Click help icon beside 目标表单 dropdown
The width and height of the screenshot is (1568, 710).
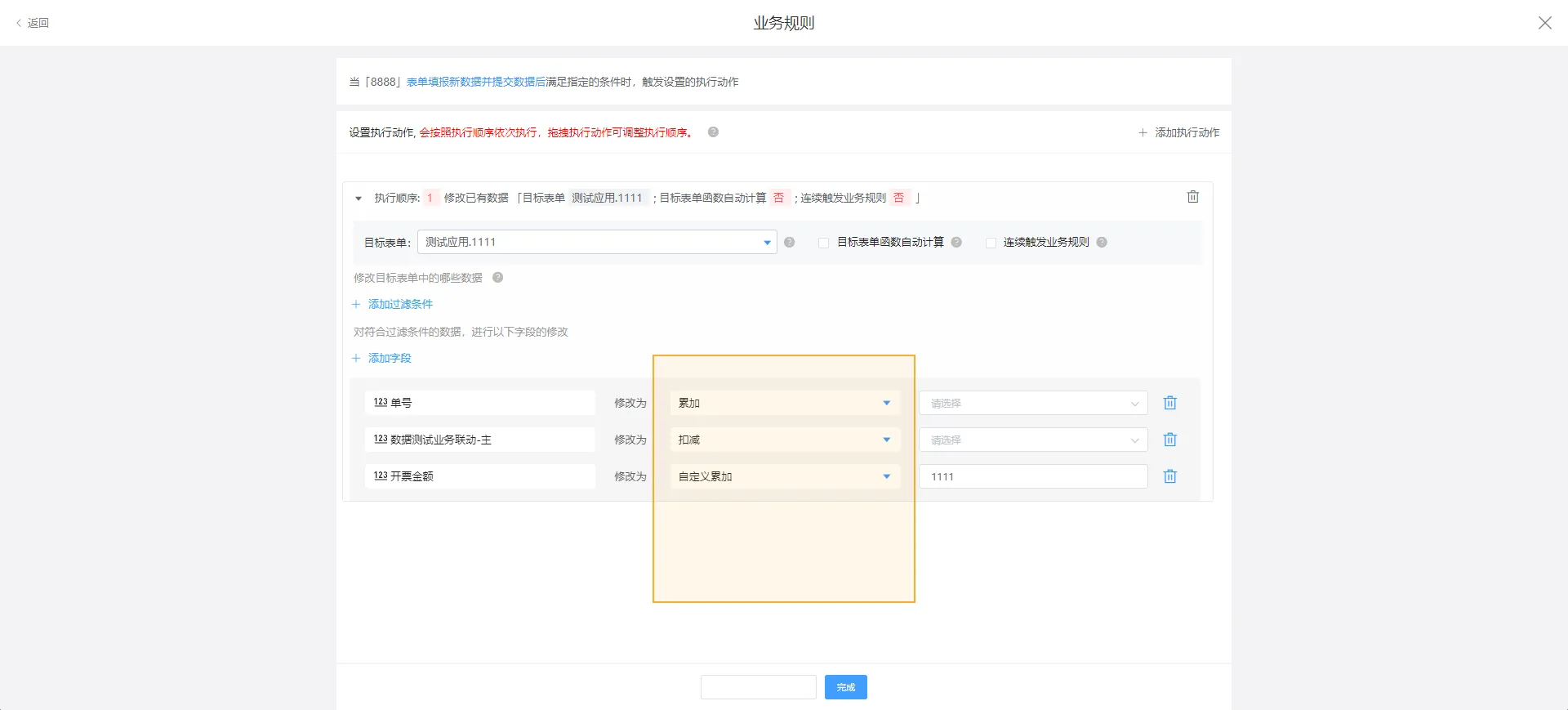click(x=789, y=243)
